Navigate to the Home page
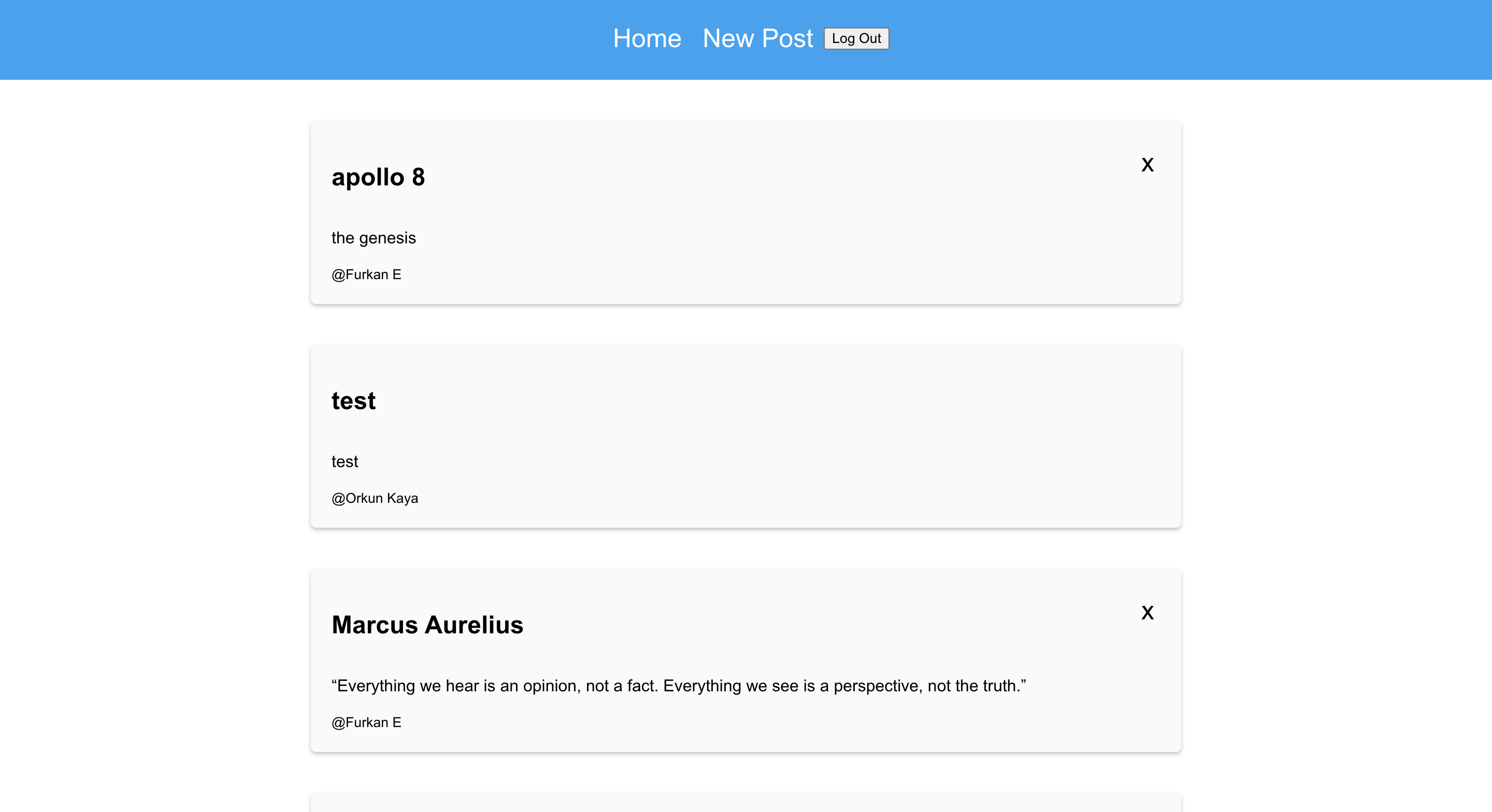This screenshot has height=812, width=1492. tap(647, 38)
